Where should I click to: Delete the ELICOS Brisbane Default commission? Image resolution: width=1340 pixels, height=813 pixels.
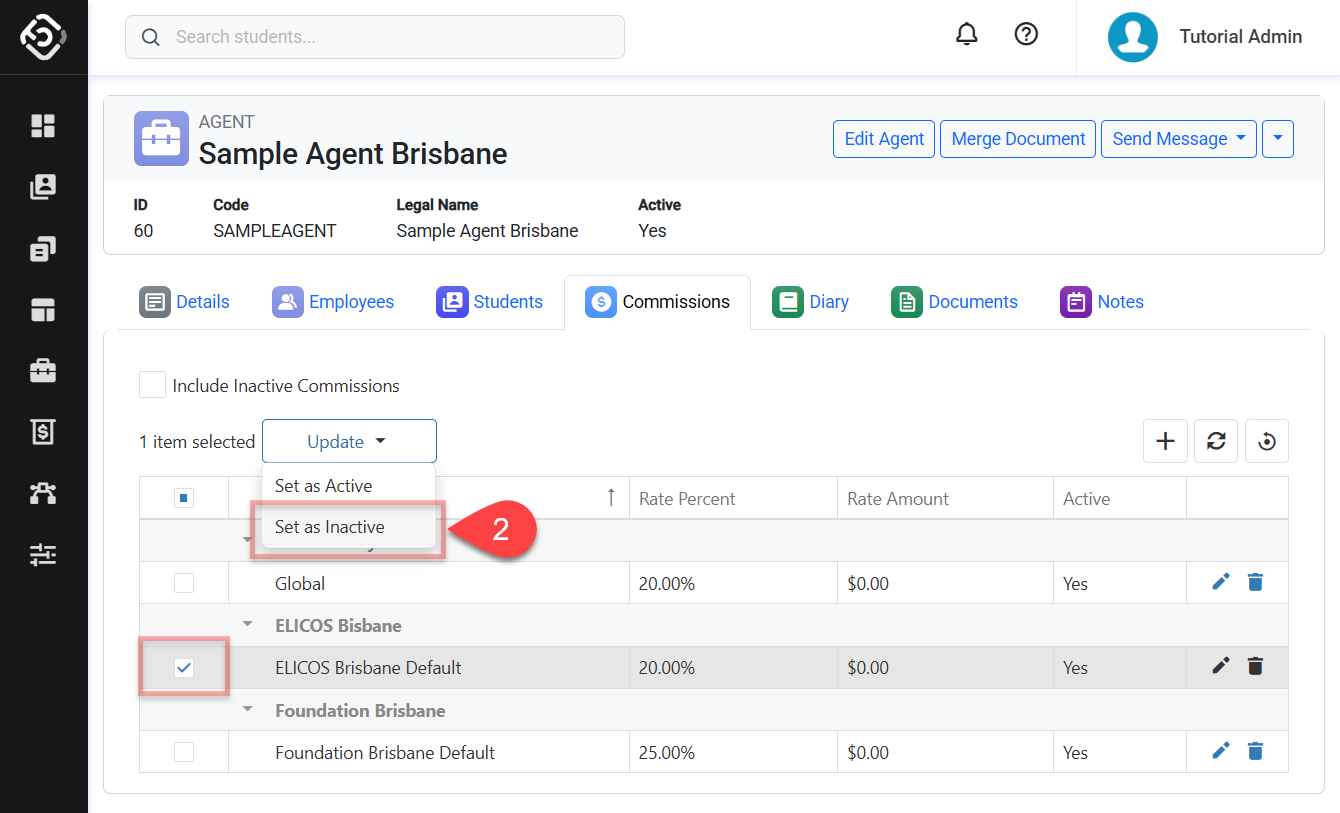(x=1255, y=666)
